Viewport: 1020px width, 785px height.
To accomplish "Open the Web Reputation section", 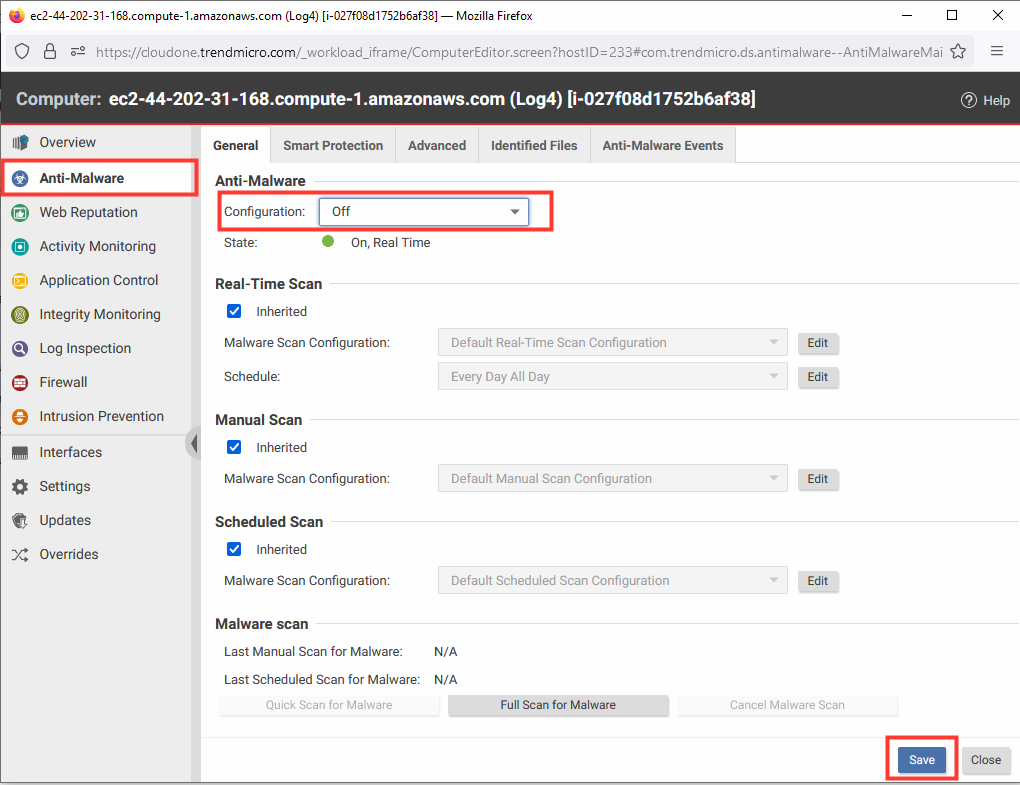I will (x=88, y=213).
